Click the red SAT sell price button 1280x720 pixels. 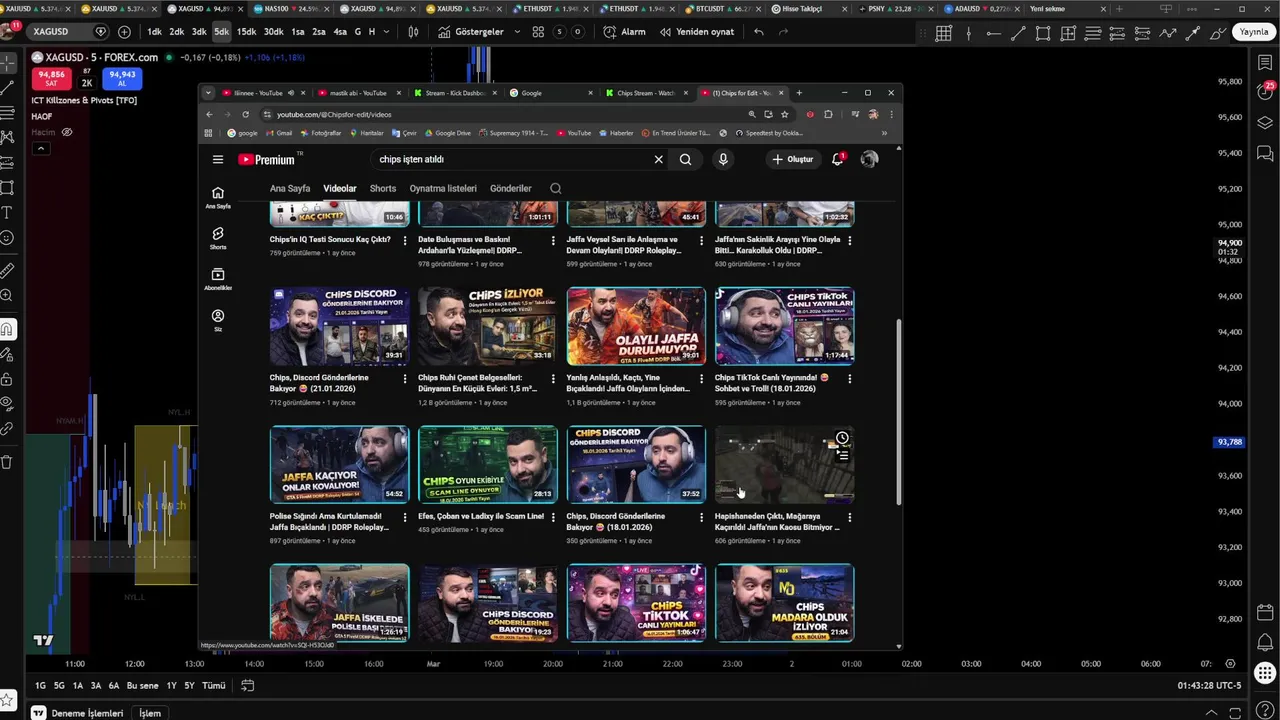coord(52,78)
